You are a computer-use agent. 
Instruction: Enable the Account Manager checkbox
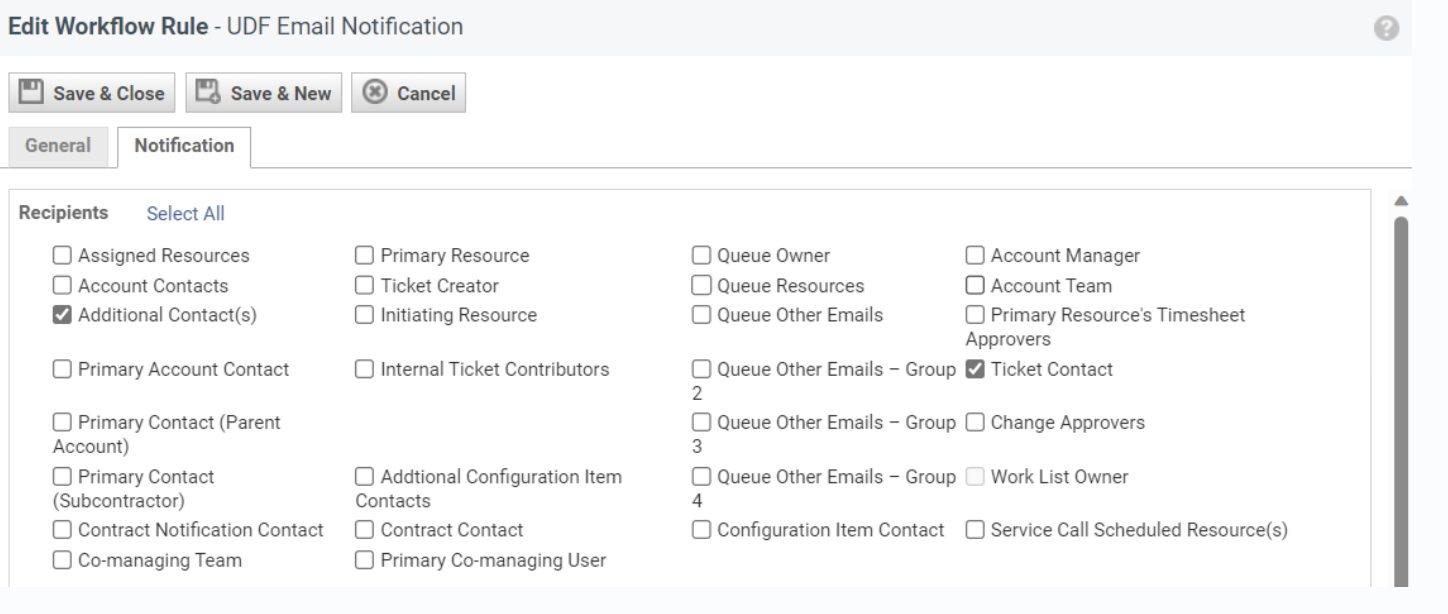pyautogui.click(x=975, y=255)
